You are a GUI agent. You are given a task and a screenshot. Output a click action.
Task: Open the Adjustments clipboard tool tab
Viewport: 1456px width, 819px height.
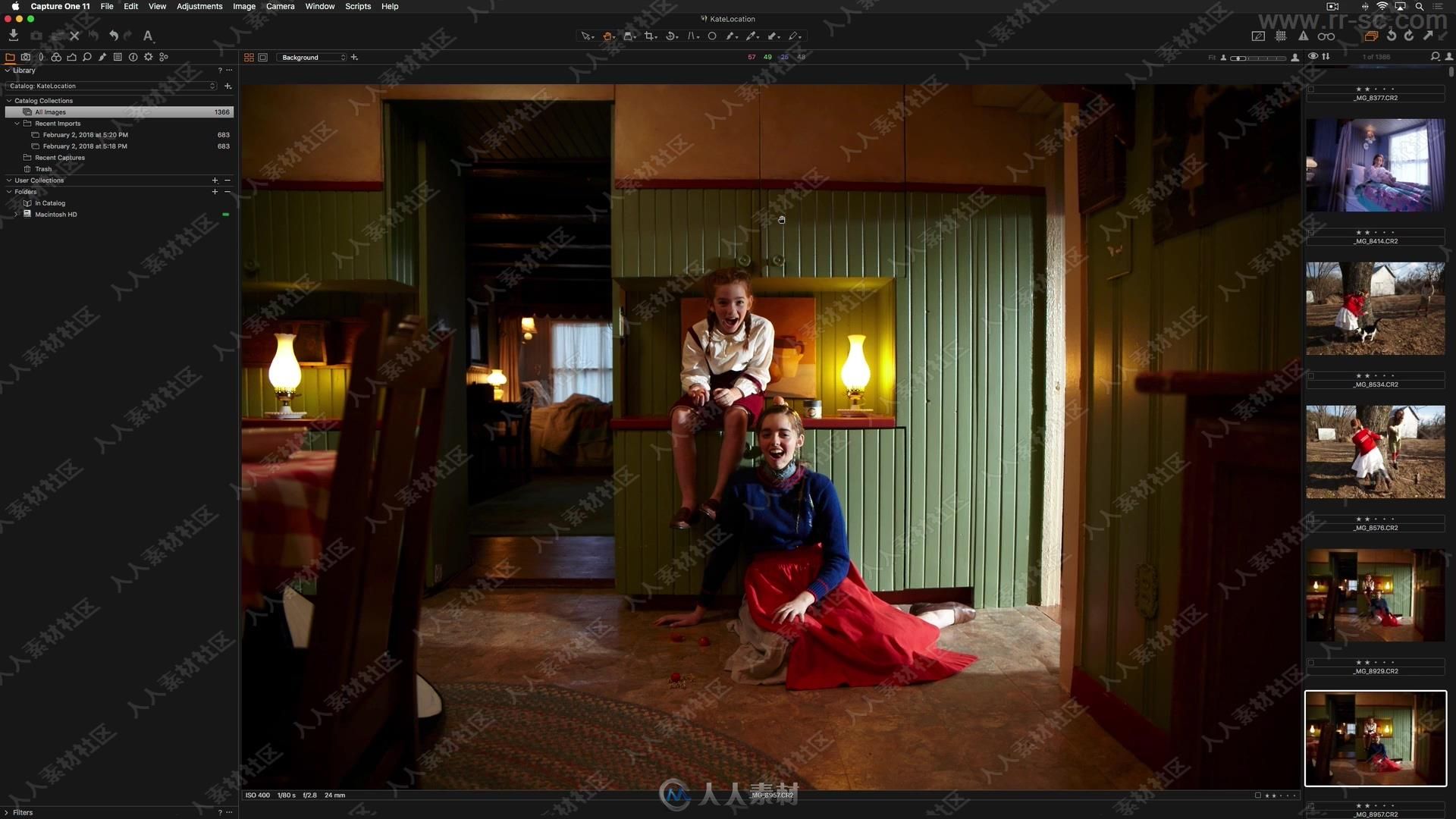118,57
